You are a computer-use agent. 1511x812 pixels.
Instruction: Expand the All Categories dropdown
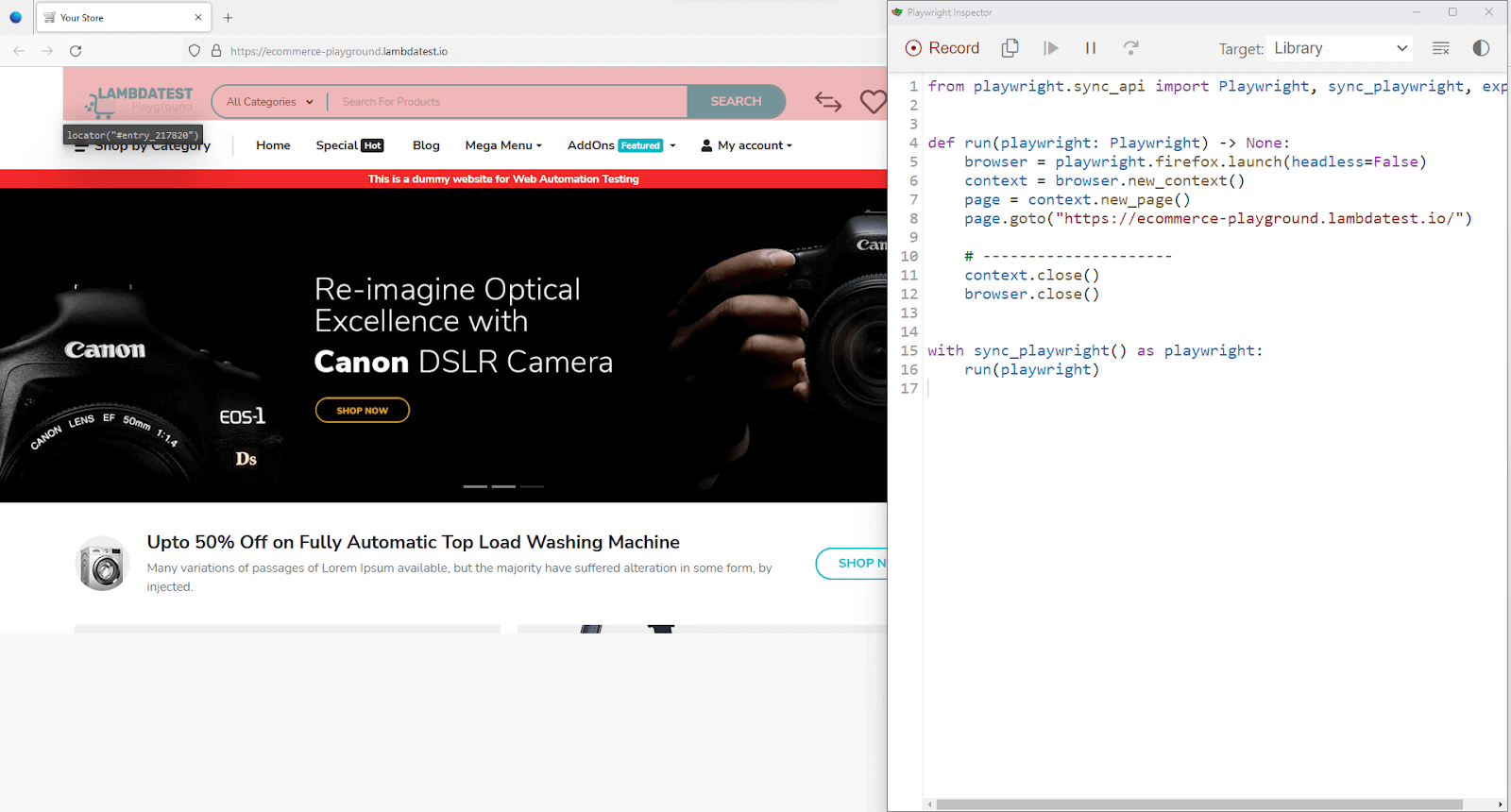coord(269,102)
